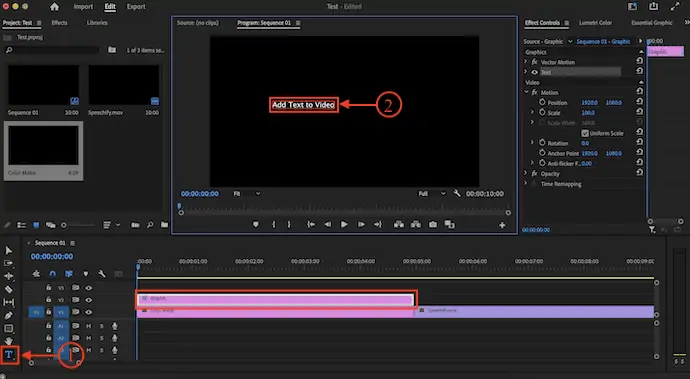
Task: Open the Source (no clips) tab
Action: [x=198, y=23]
